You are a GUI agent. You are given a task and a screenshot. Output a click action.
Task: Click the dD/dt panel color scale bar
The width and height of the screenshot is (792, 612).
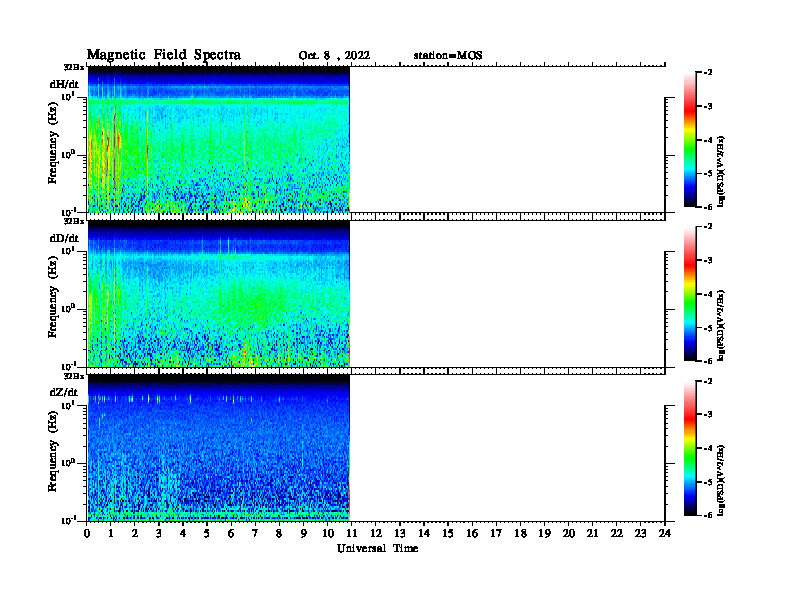(x=690, y=294)
